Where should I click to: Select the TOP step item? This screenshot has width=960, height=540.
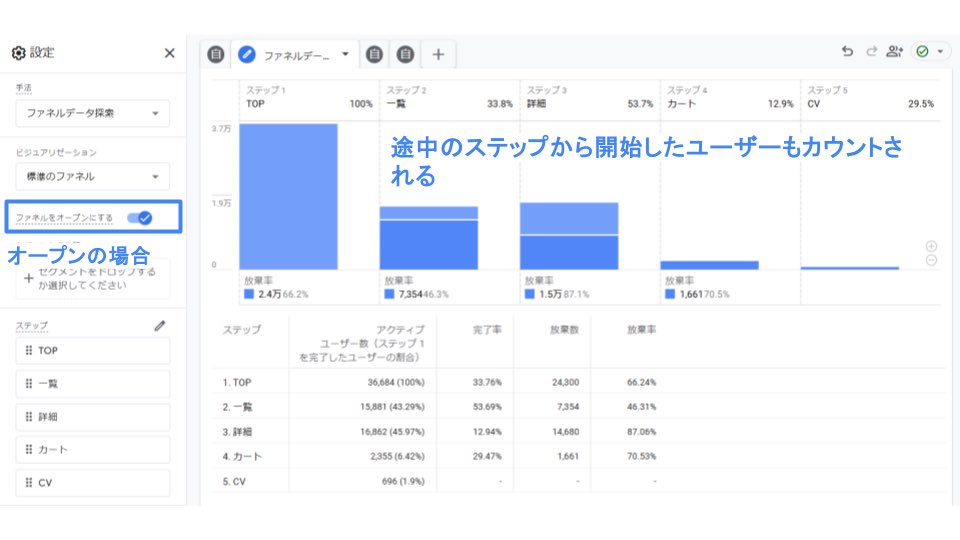(x=92, y=351)
